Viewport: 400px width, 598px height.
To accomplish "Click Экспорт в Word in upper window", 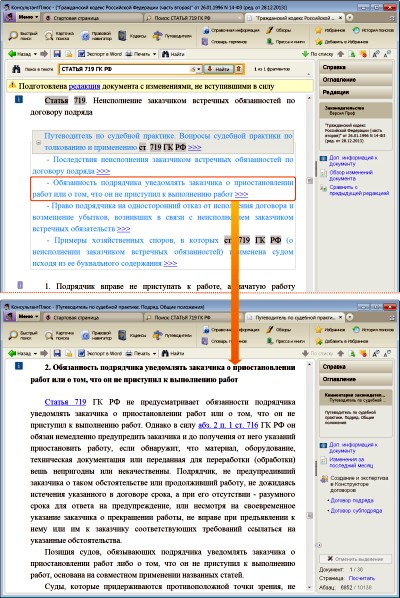I will tap(100, 54).
